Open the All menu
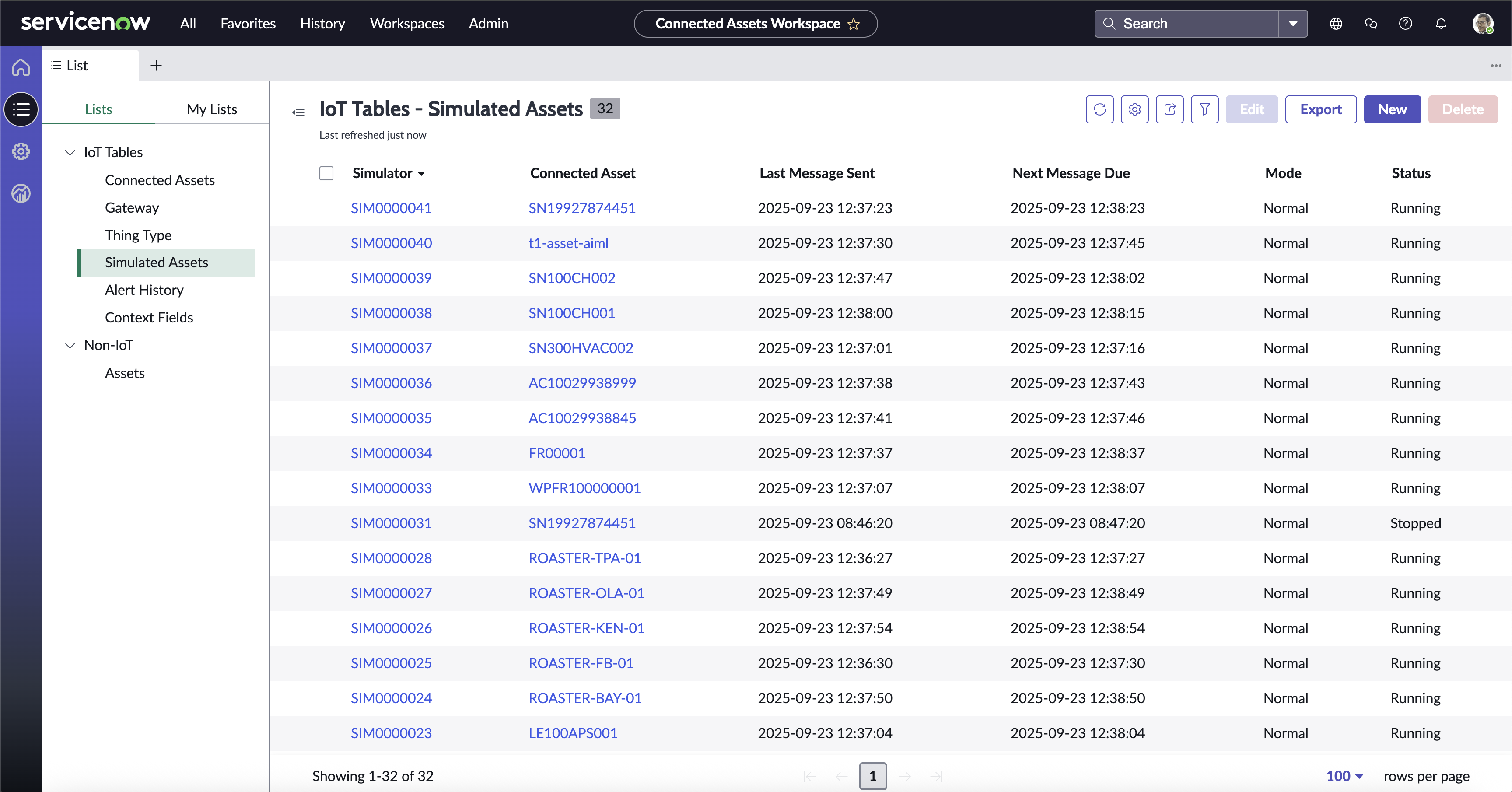The height and width of the screenshot is (792, 1512). [x=188, y=24]
